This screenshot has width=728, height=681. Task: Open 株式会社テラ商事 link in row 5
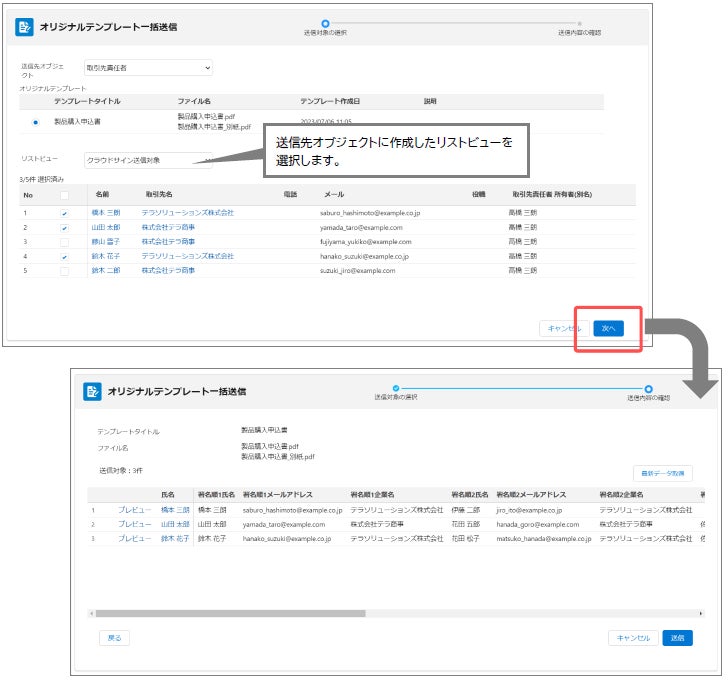pos(168,270)
